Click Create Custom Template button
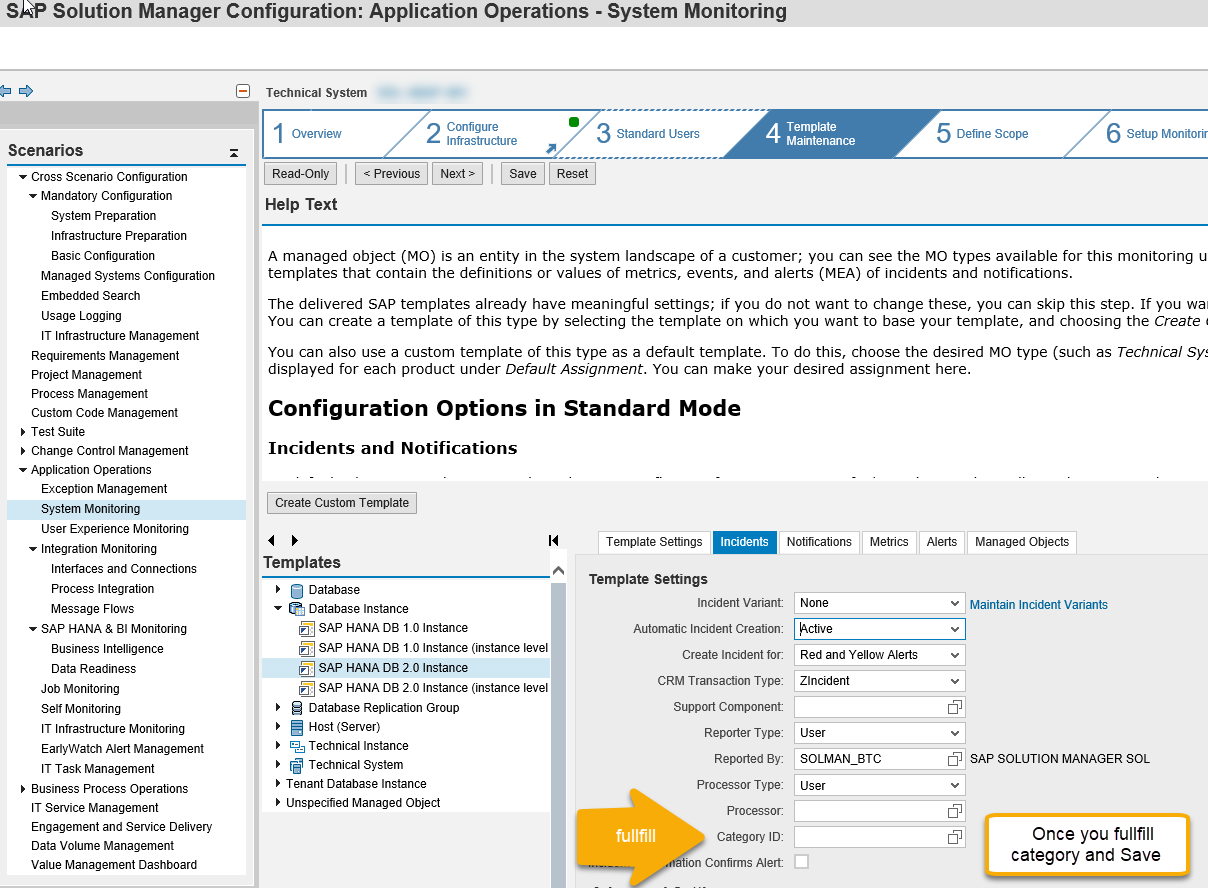This screenshot has height=888, width=1208. click(x=342, y=503)
